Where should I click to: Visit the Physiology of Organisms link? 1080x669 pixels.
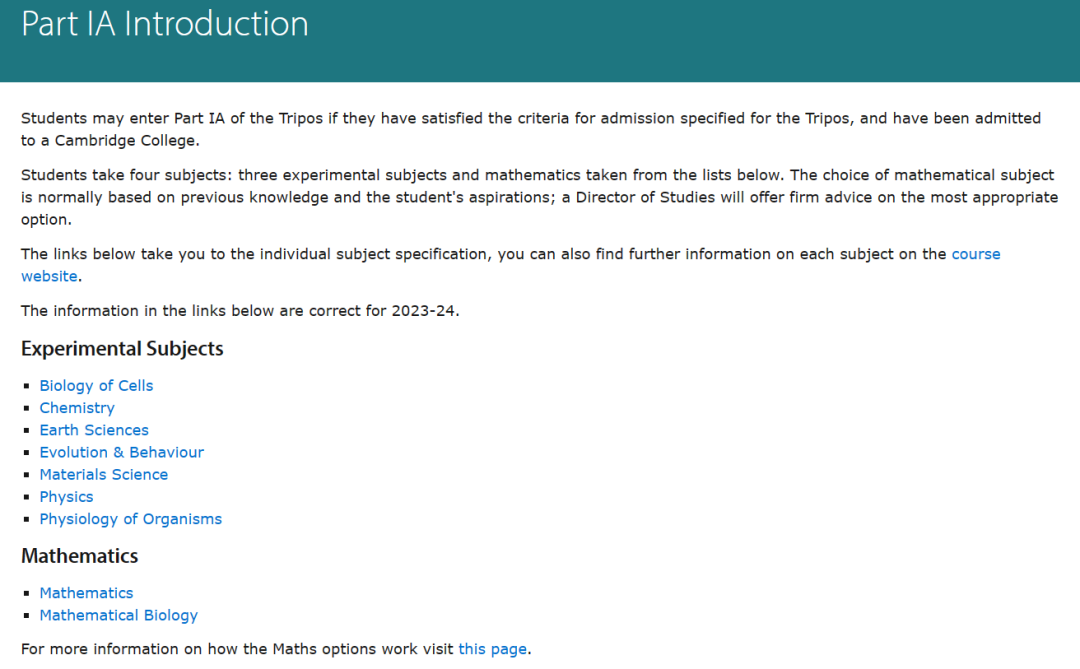click(x=130, y=519)
